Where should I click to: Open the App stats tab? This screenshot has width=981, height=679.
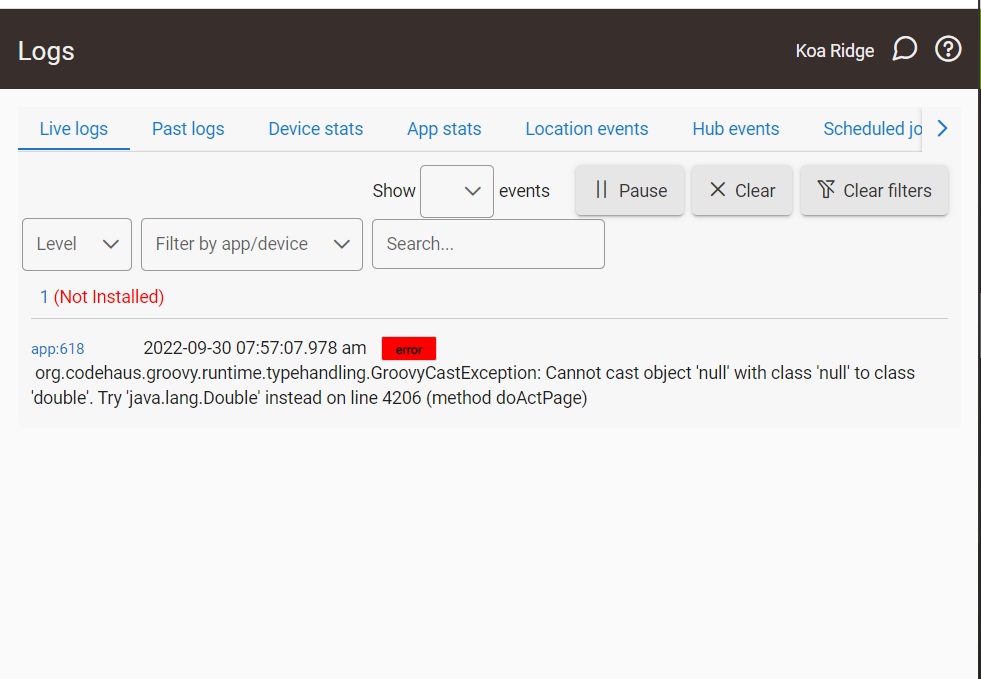[444, 129]
